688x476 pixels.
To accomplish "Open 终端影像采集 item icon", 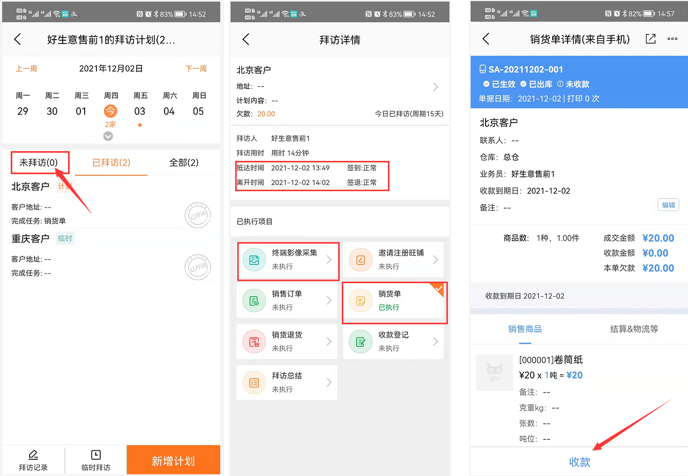I will (x=254, y=260).
